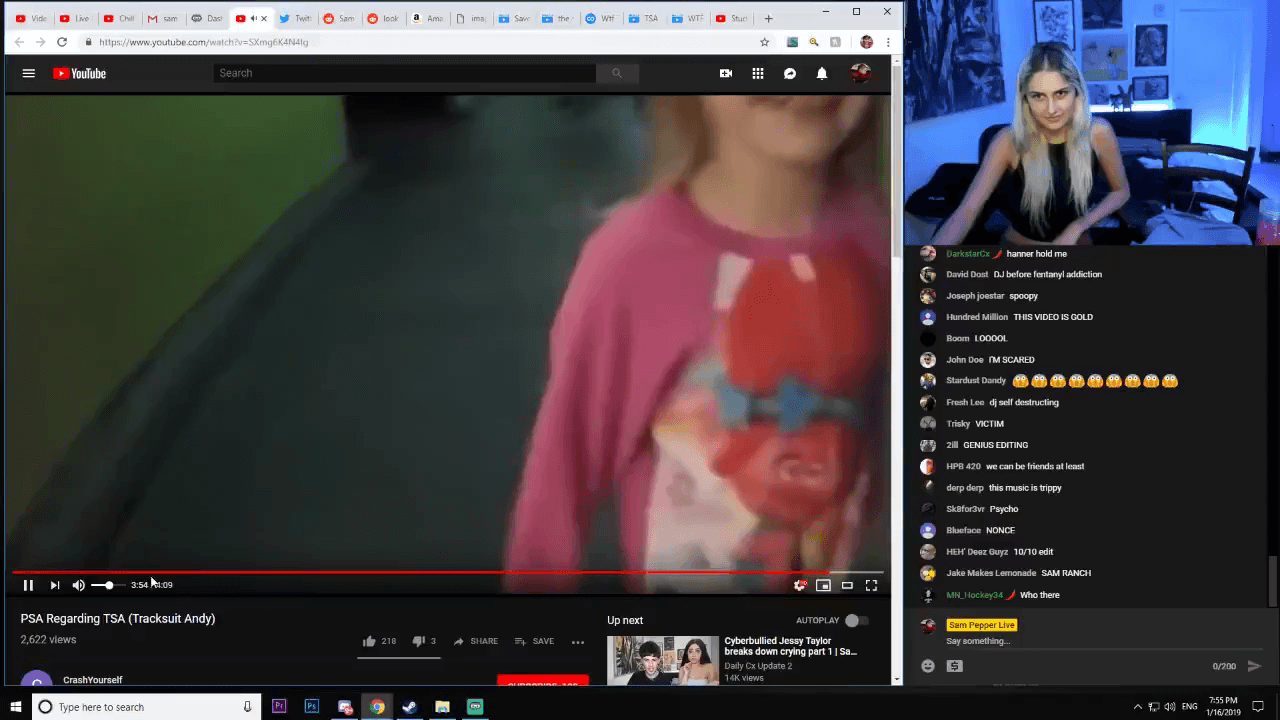Open the more actions three-dot menu
This screenshot has width=1280, height=720.
[x=577, y=642]
